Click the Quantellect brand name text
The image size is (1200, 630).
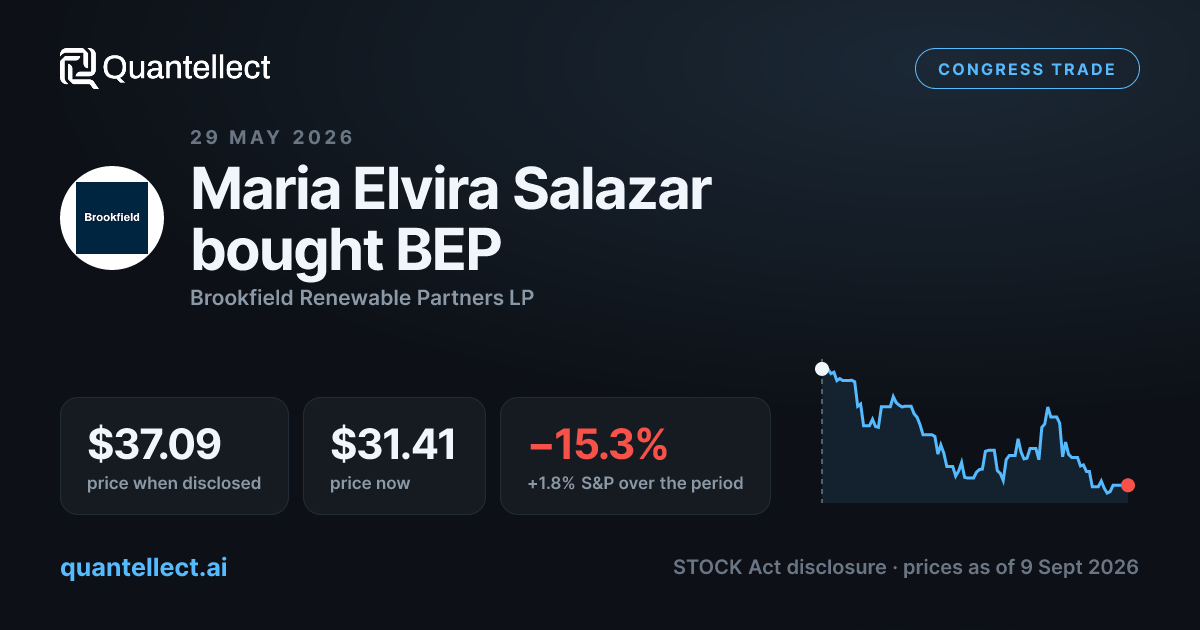pyautogui.click(x=187, y=68)
